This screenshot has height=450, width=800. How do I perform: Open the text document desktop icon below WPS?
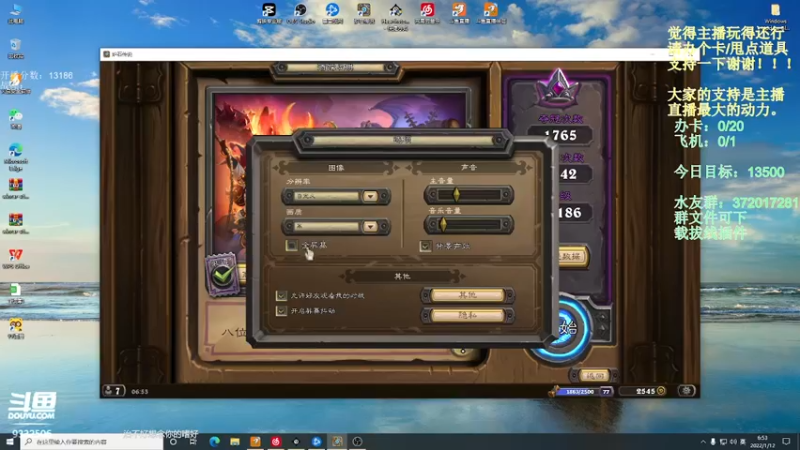click(x=16, y=293)
